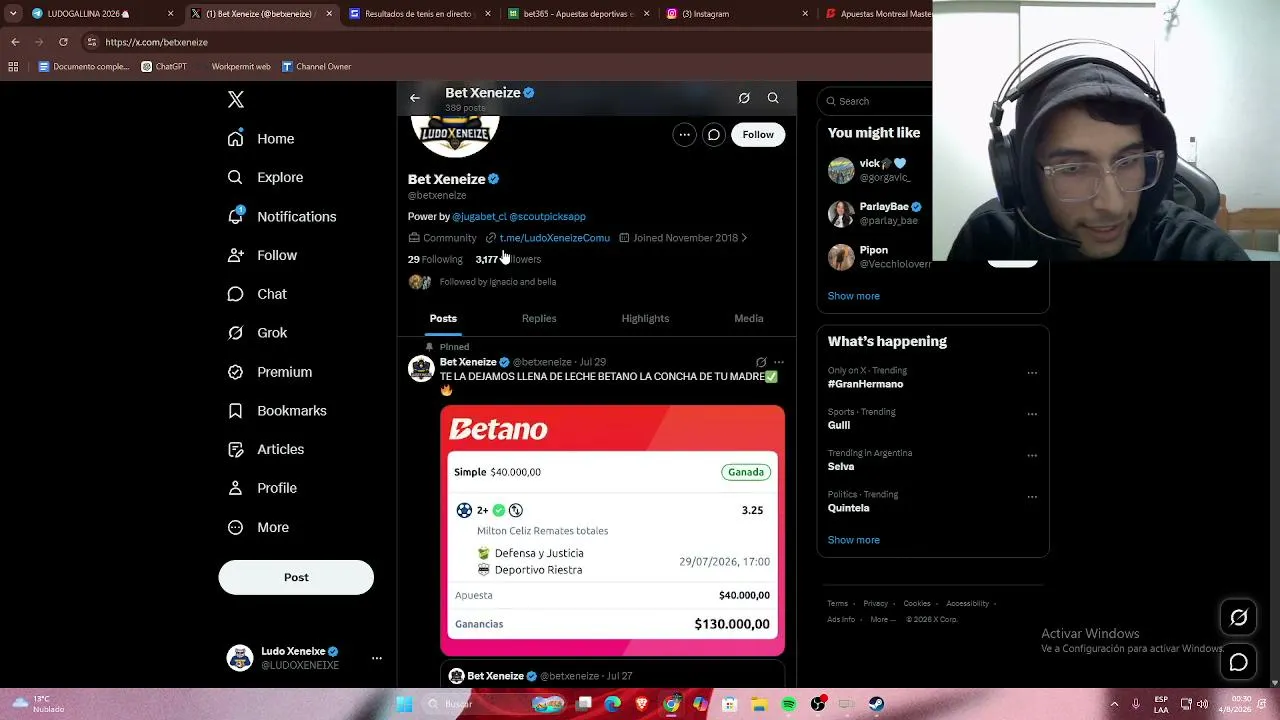Image resolution: width=1280 pixels, height=720 pixels.
Task: Click the back arrow on profile header
Action: (x=415, y=98)
